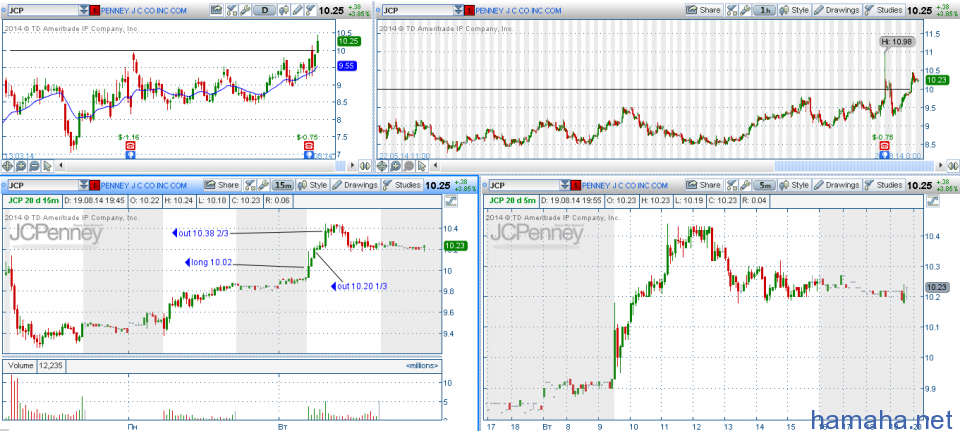This screenshot has height=431, width=960.
Task: Select the pointer cursor tool under 1h chart
Action: (424, 166)
